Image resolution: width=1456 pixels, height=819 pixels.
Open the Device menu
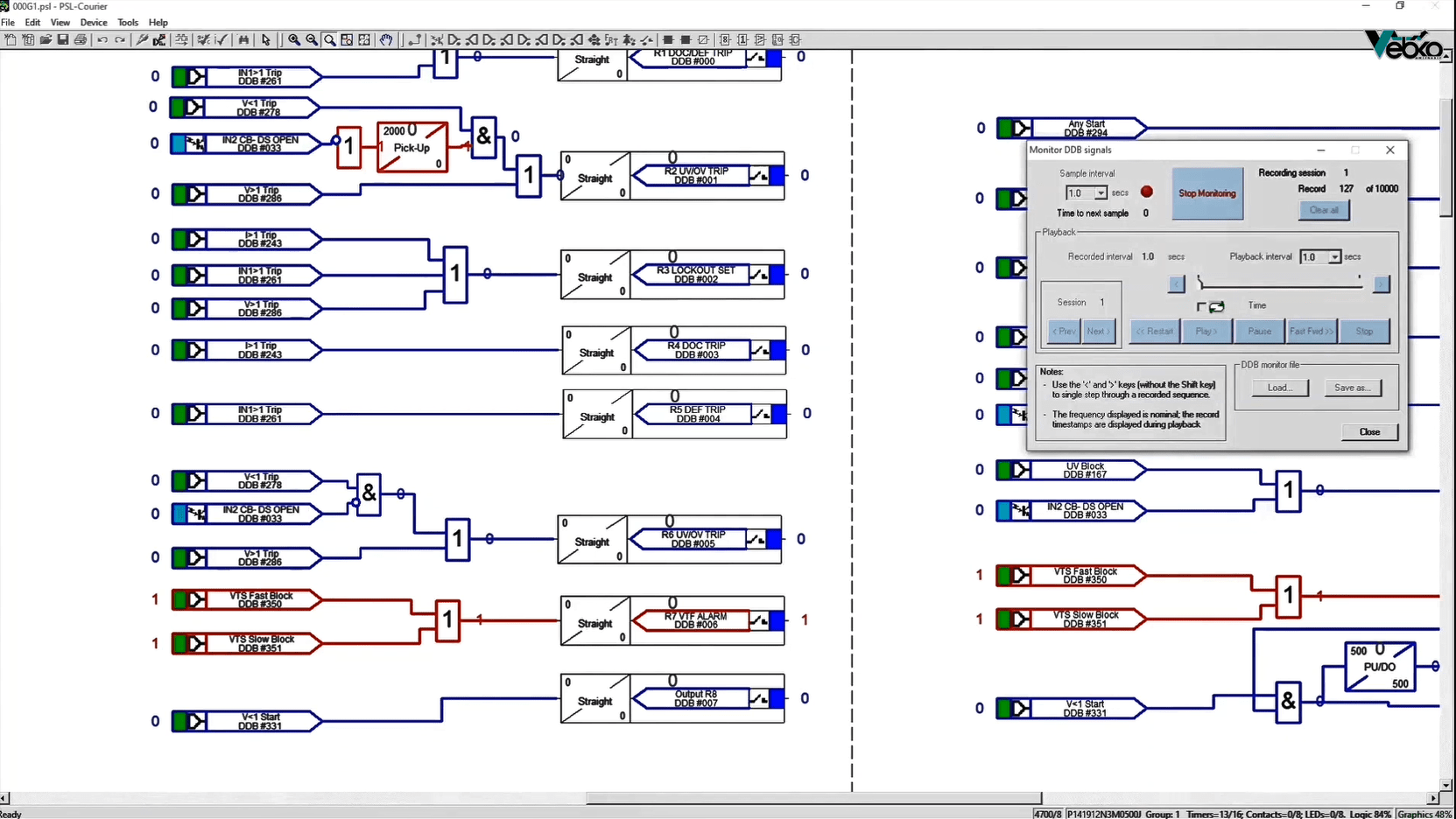(94, 23)
